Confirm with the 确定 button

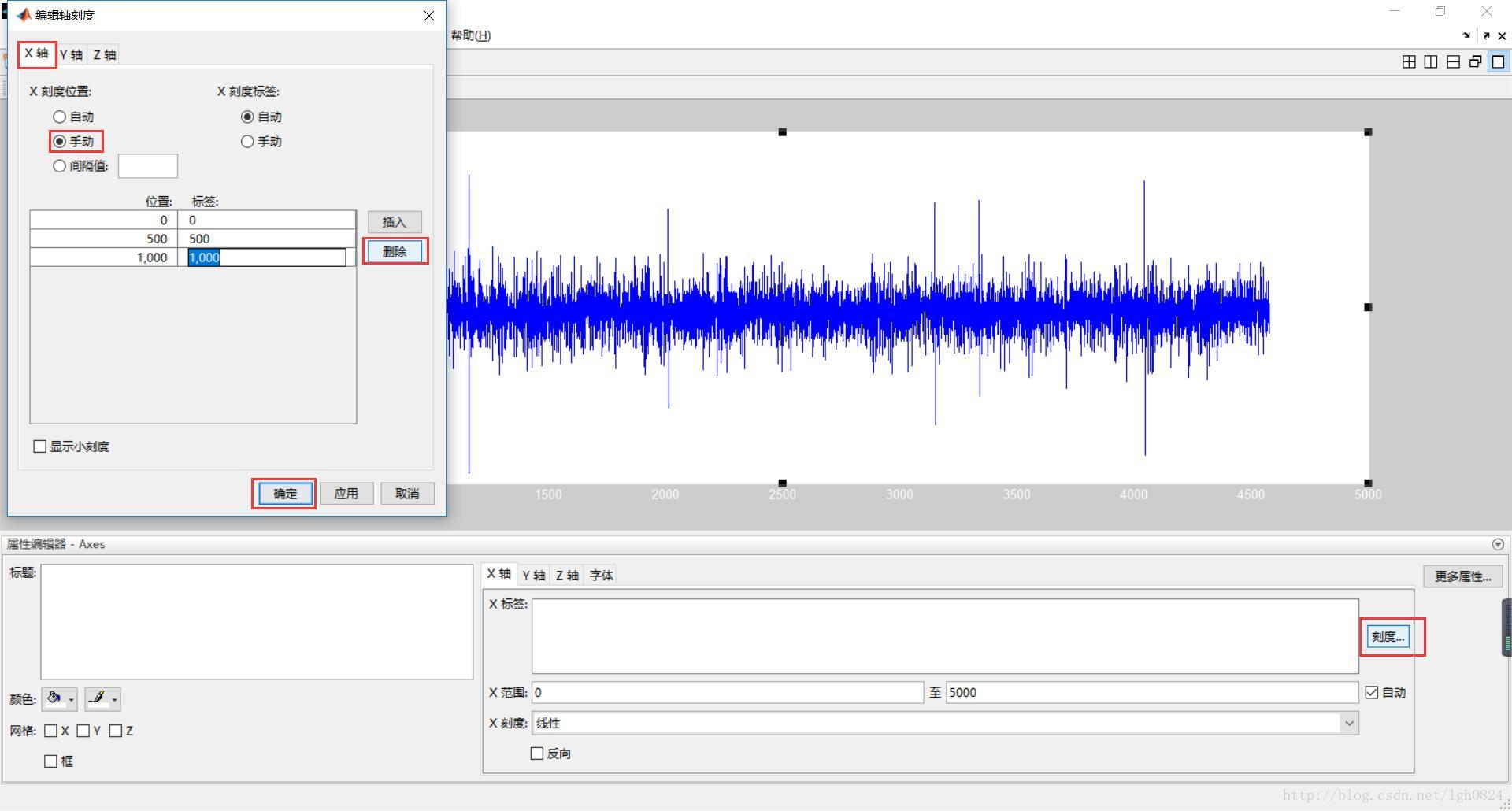coord(285,494)
